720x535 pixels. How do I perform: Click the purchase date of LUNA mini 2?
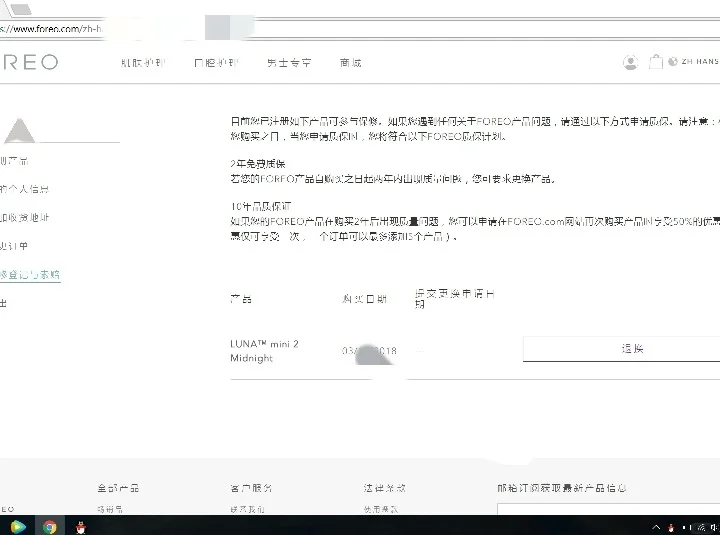pyautogui.click(x=369, y=351)
